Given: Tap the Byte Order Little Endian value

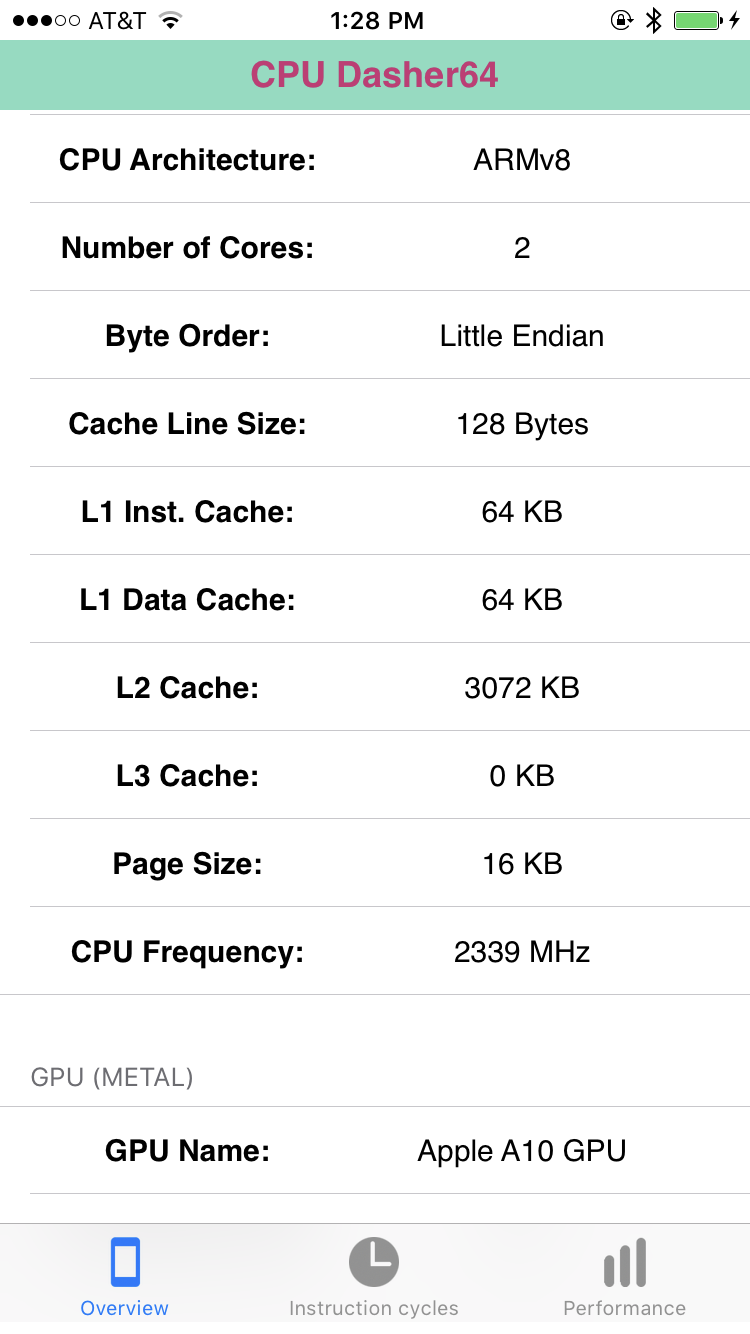Looking at the screenshot, I should (522, 335).
